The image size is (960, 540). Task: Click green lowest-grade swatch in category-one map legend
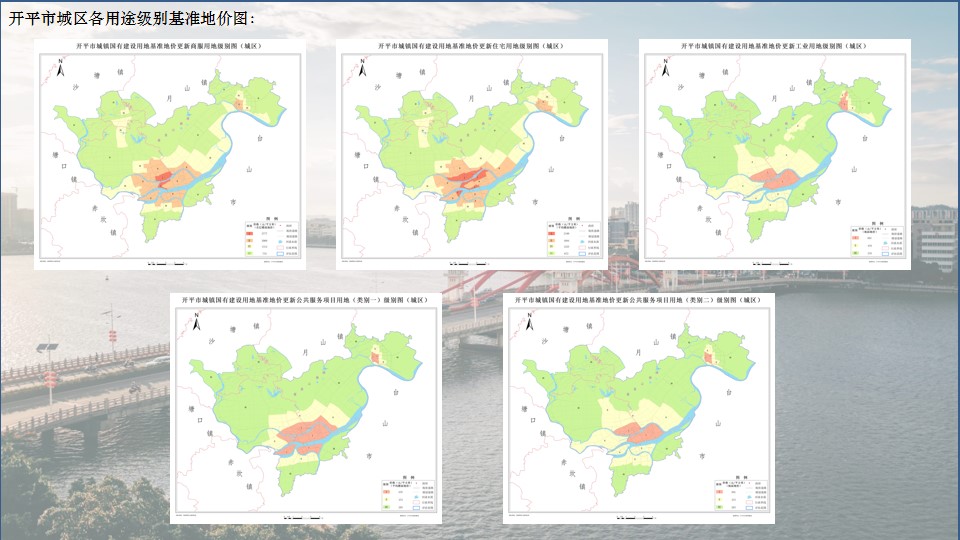(x=388, y=508)
